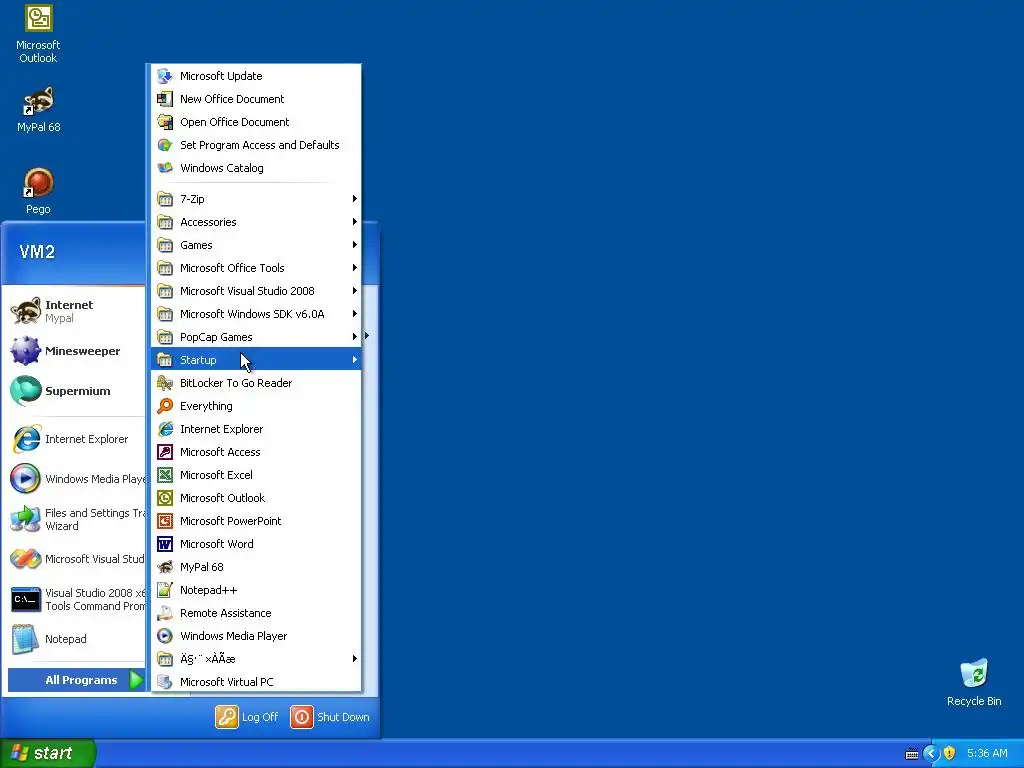Viewport: 1024px width, 768px height.
Task: Click the Microsoft Virtual PC icon
Action: tap(165, 682)
